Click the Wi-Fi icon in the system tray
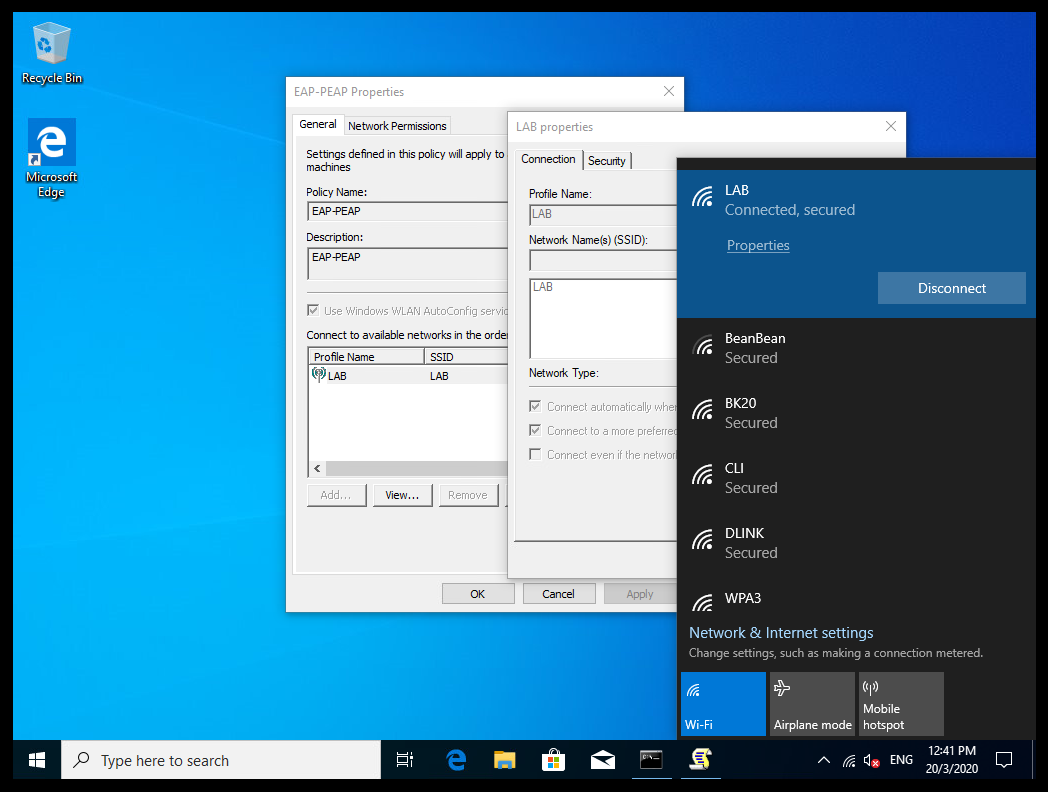The image size is (1048, 792). 849,761
